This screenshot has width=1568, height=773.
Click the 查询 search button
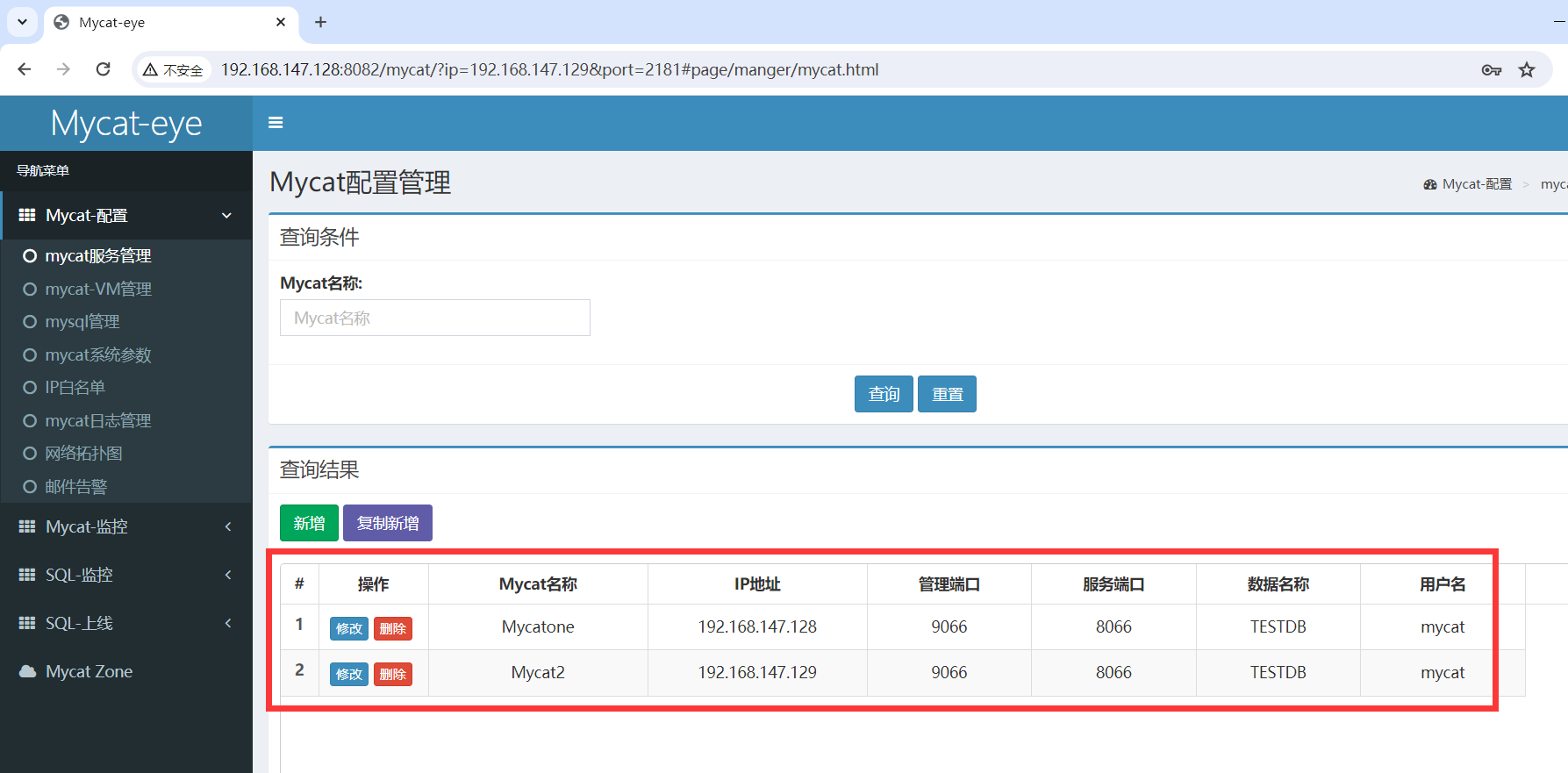pyautogui.click(x=884, y=394)
